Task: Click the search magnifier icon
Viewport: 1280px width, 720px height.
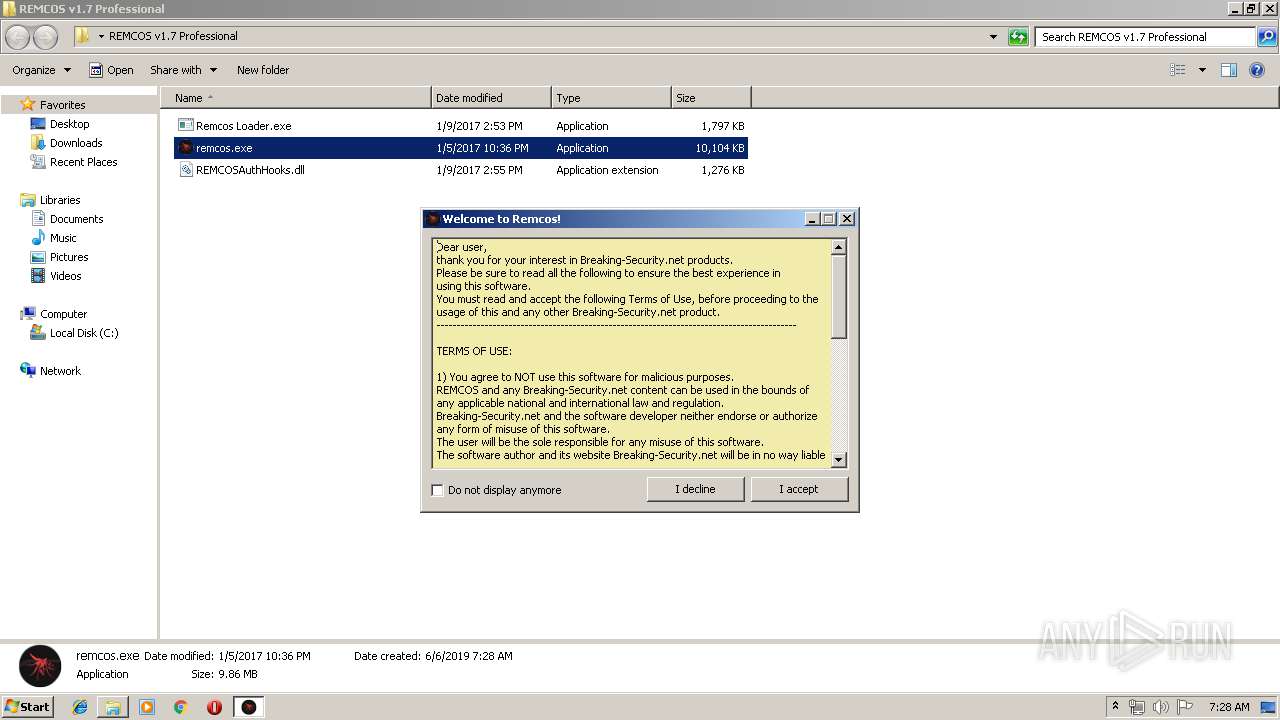Action: (x=1267, y=37)
